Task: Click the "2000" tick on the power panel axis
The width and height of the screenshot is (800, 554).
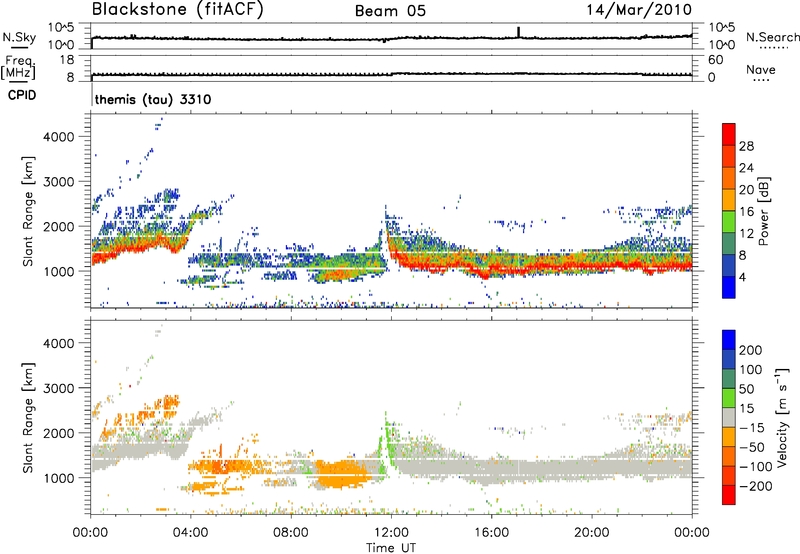Action: [x=59, y=226]
